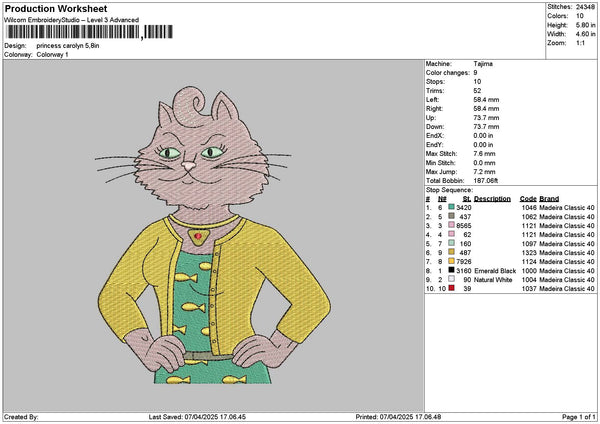Viewport: 600px width, 424px height.
Task: Click the Color changes value '9'
Action: [x=475, y=73]
